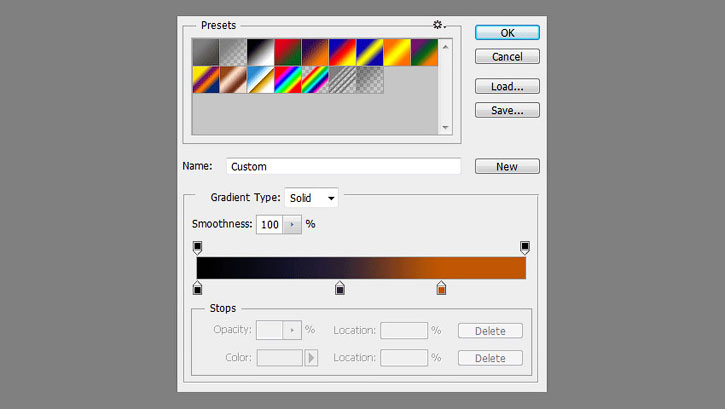Pick the Chrome gradient preset
Viewport: 725px width, 409px height.
coord(260,79)
